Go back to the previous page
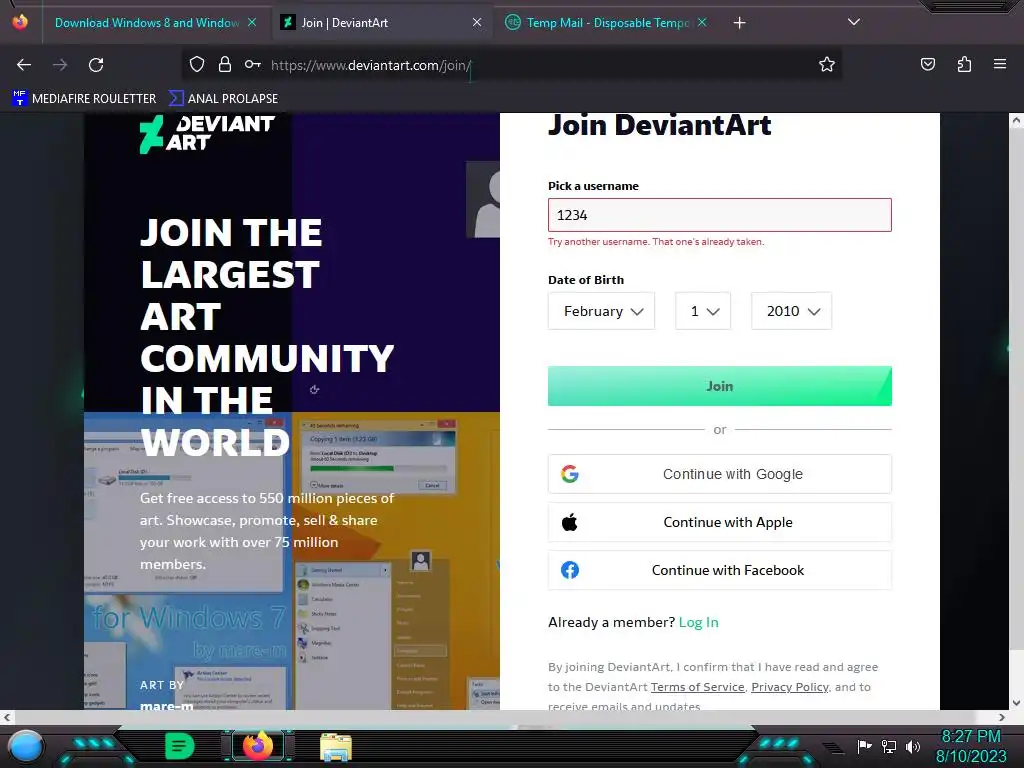 pos(24,65)
